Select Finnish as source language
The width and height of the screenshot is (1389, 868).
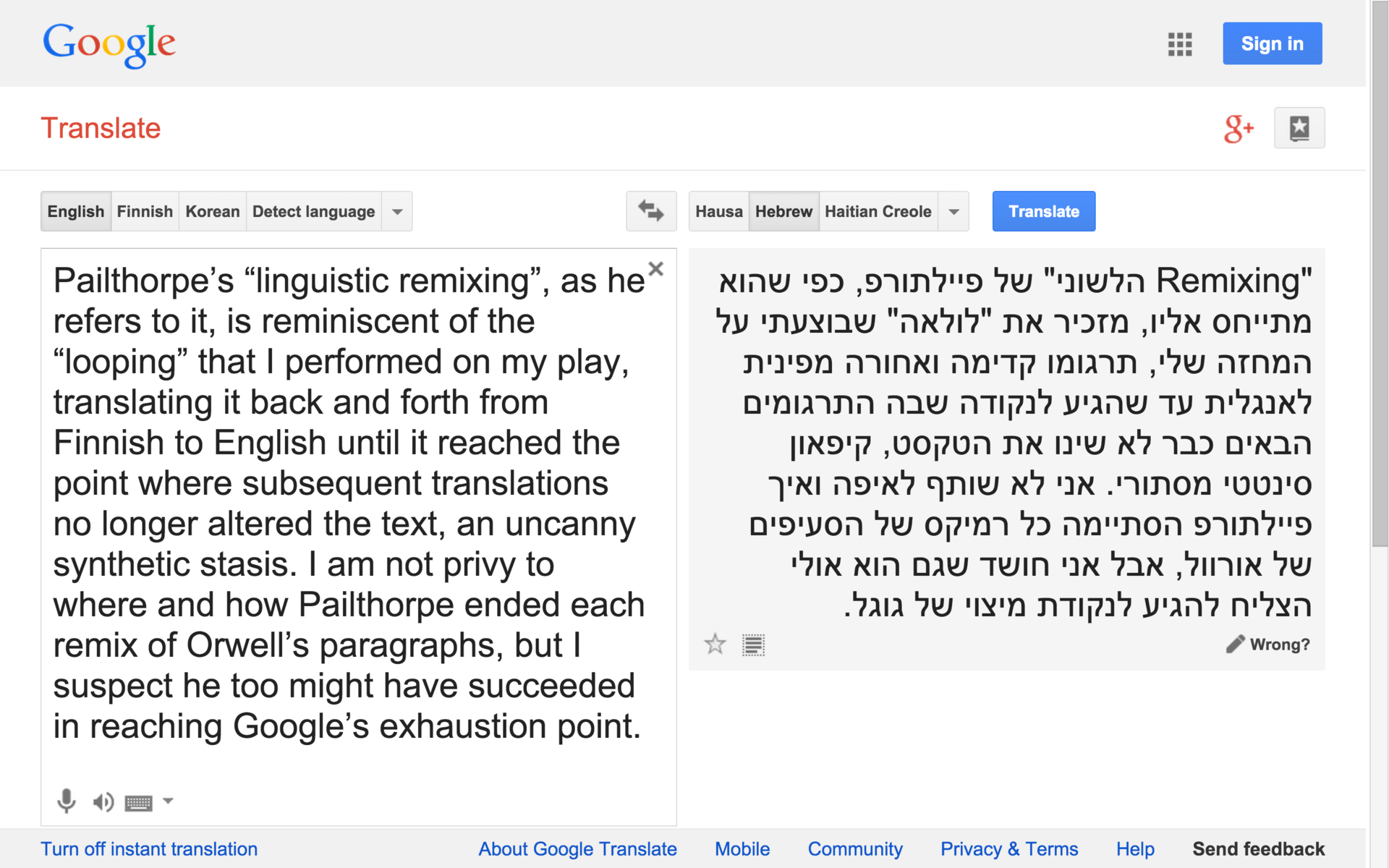(x=145, y=212)
